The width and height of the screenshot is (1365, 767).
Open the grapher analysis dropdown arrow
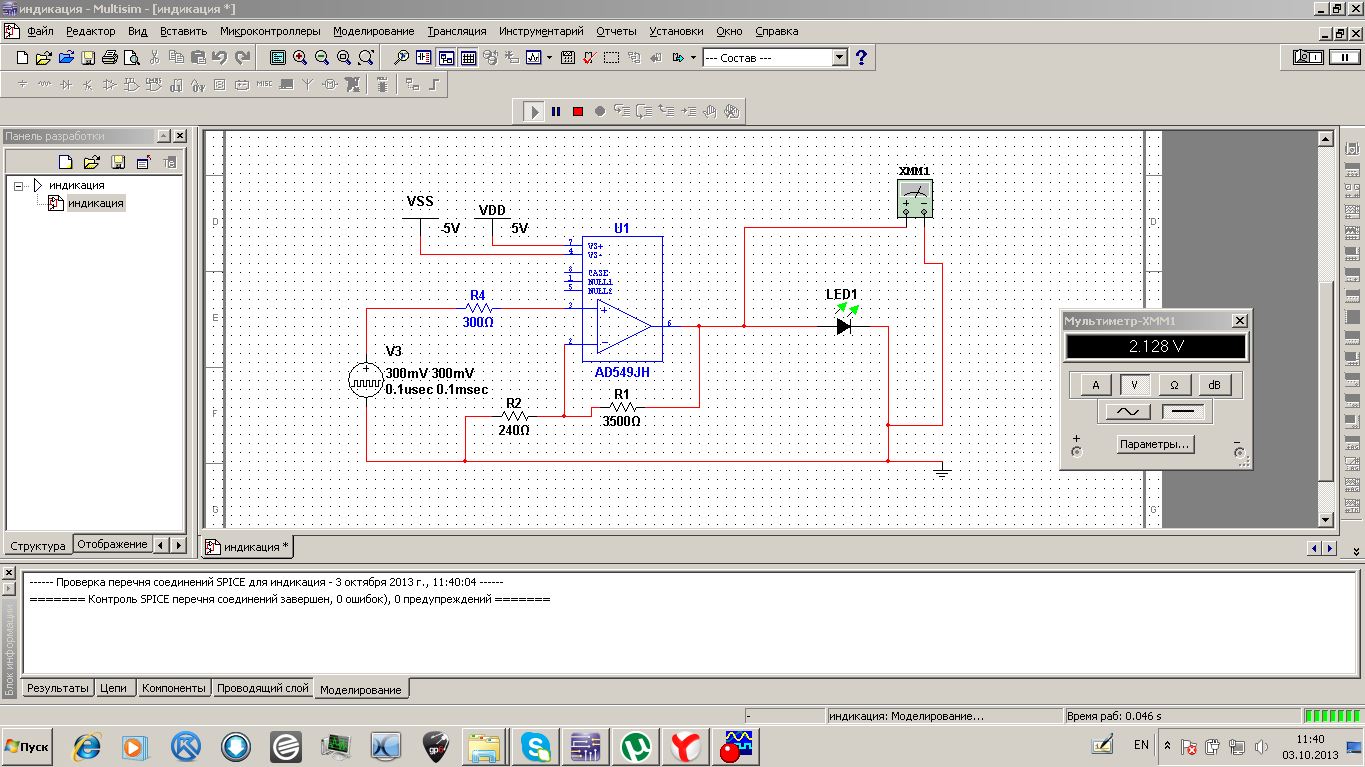[x=549, y=58]
